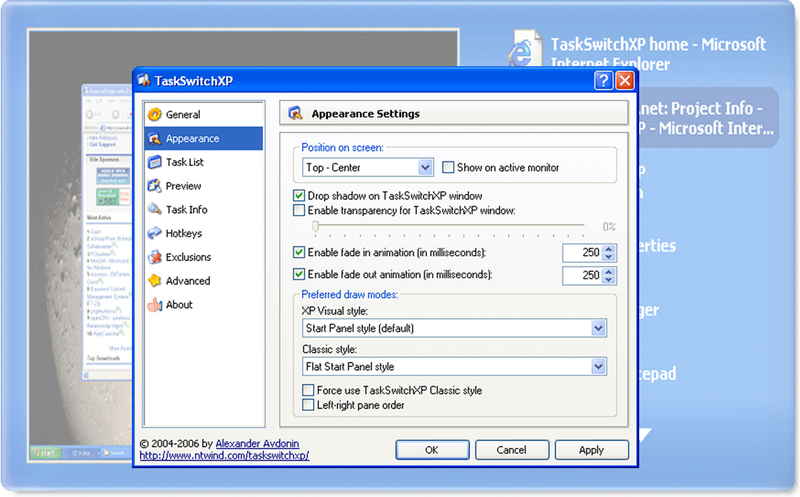
Task: Open the Exclusions settings page
Action: point(188,257)
